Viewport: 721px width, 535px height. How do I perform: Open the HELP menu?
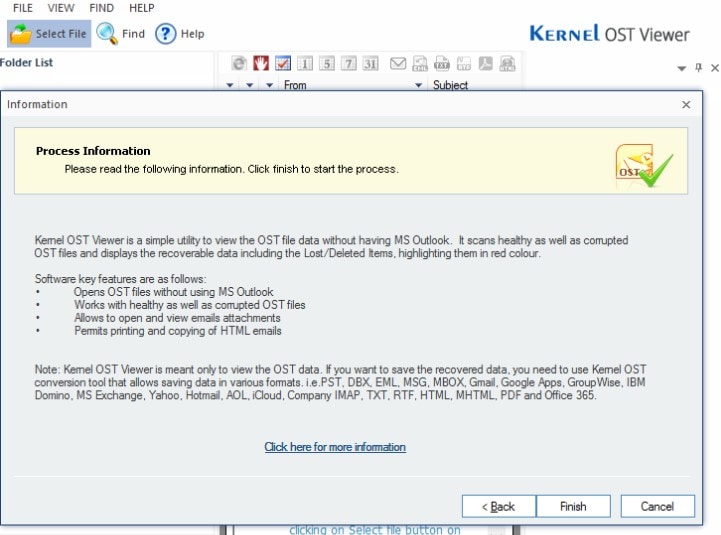(x=141, y=8)
